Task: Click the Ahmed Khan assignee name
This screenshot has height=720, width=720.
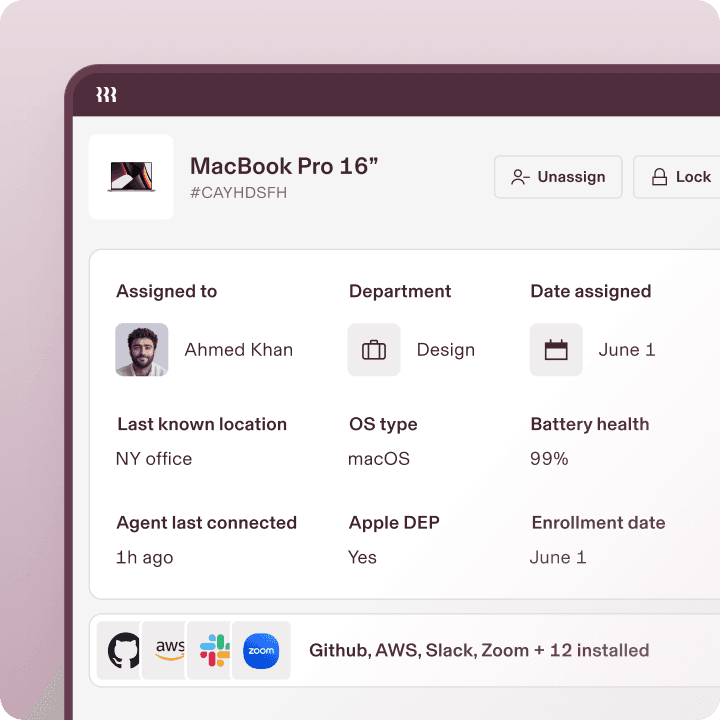Action: click(x=238, y=350)
